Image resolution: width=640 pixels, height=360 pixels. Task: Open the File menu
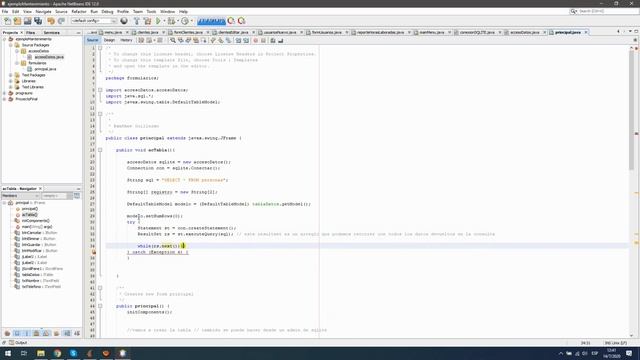click(5, 11)
